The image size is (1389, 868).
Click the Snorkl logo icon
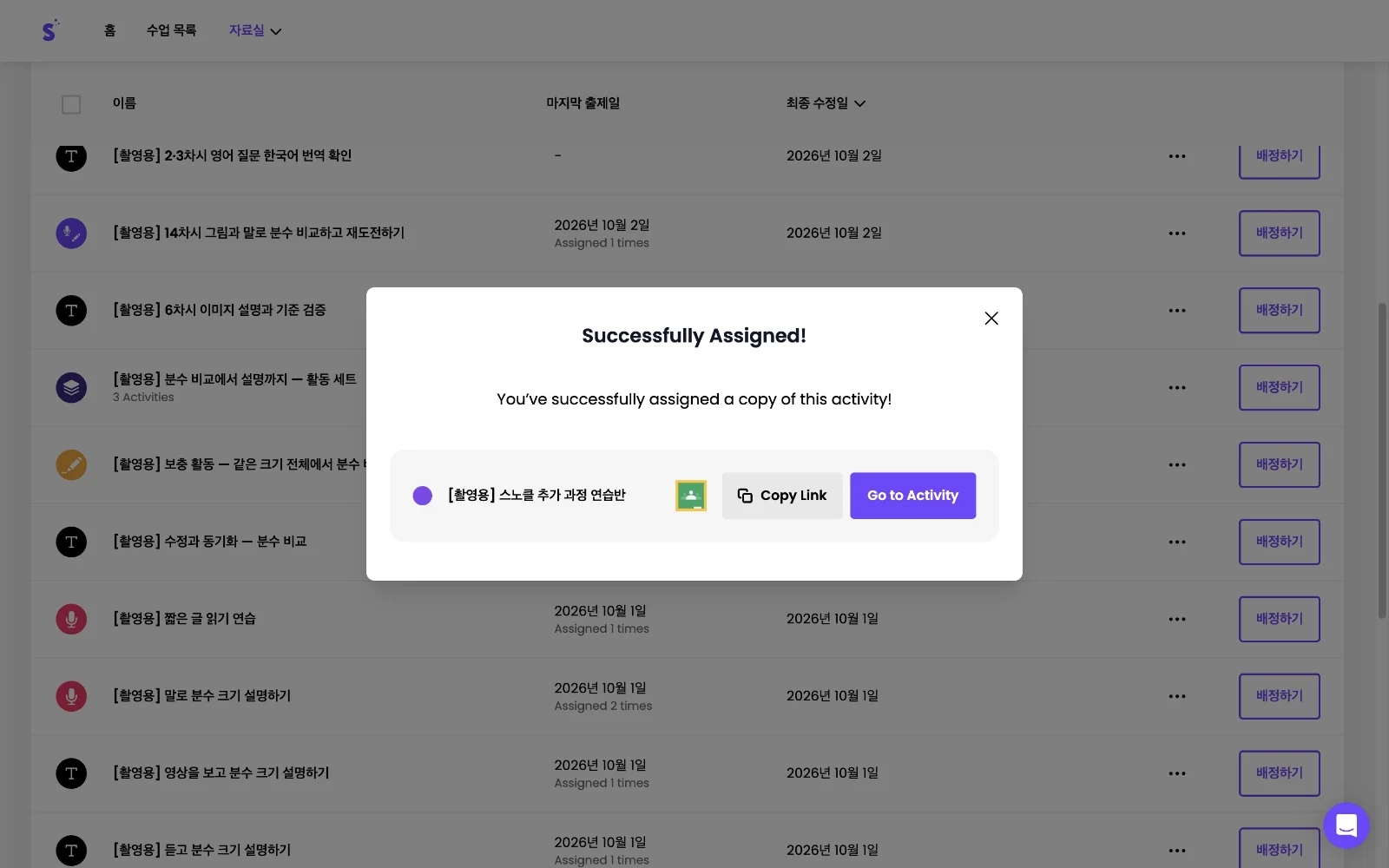click(x=50, y=30)
